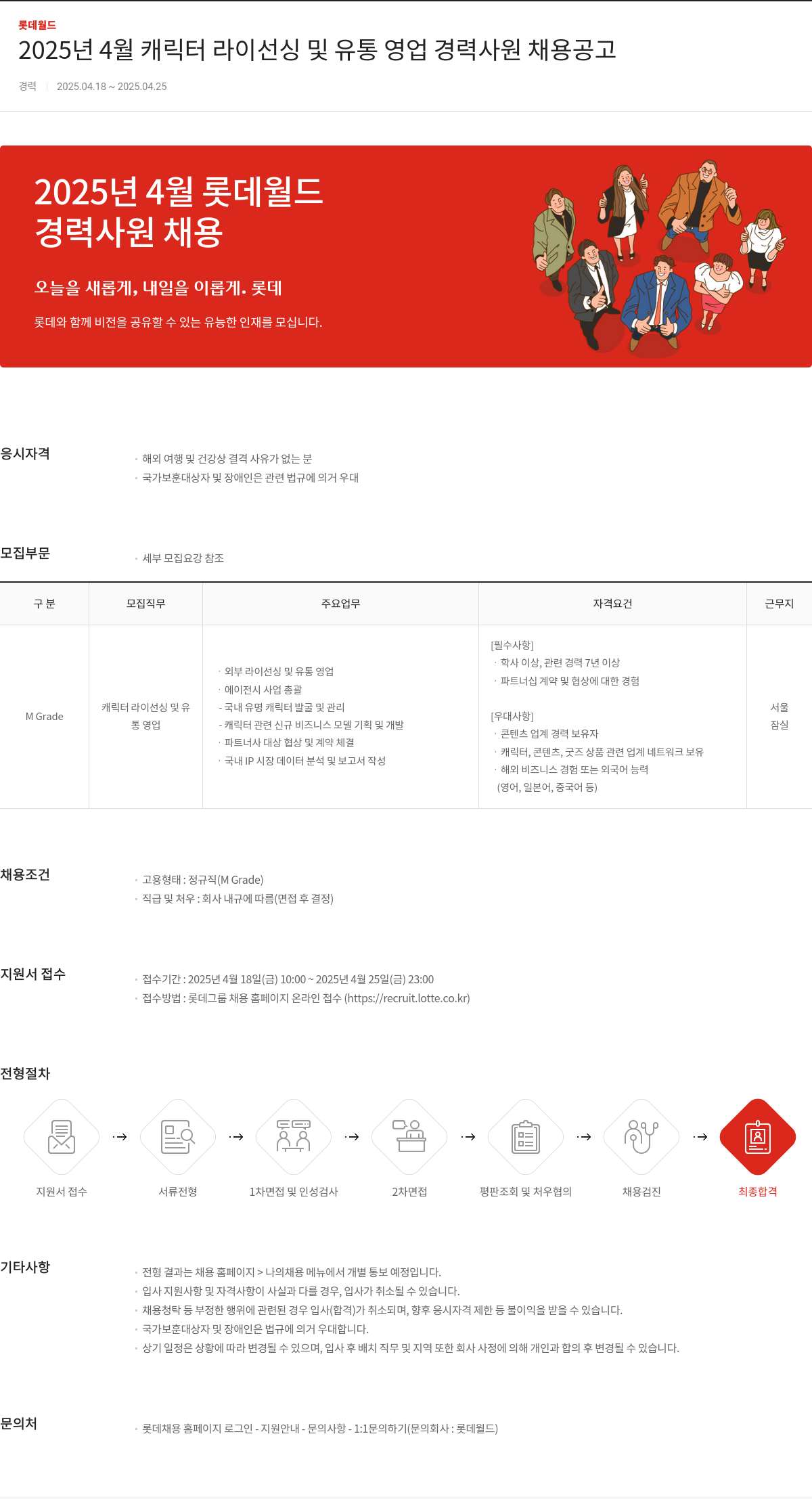The height and width of the screenshot is (1499, 812).
Task: Click the 접수기간 application period line
Action: click(288, 979)
